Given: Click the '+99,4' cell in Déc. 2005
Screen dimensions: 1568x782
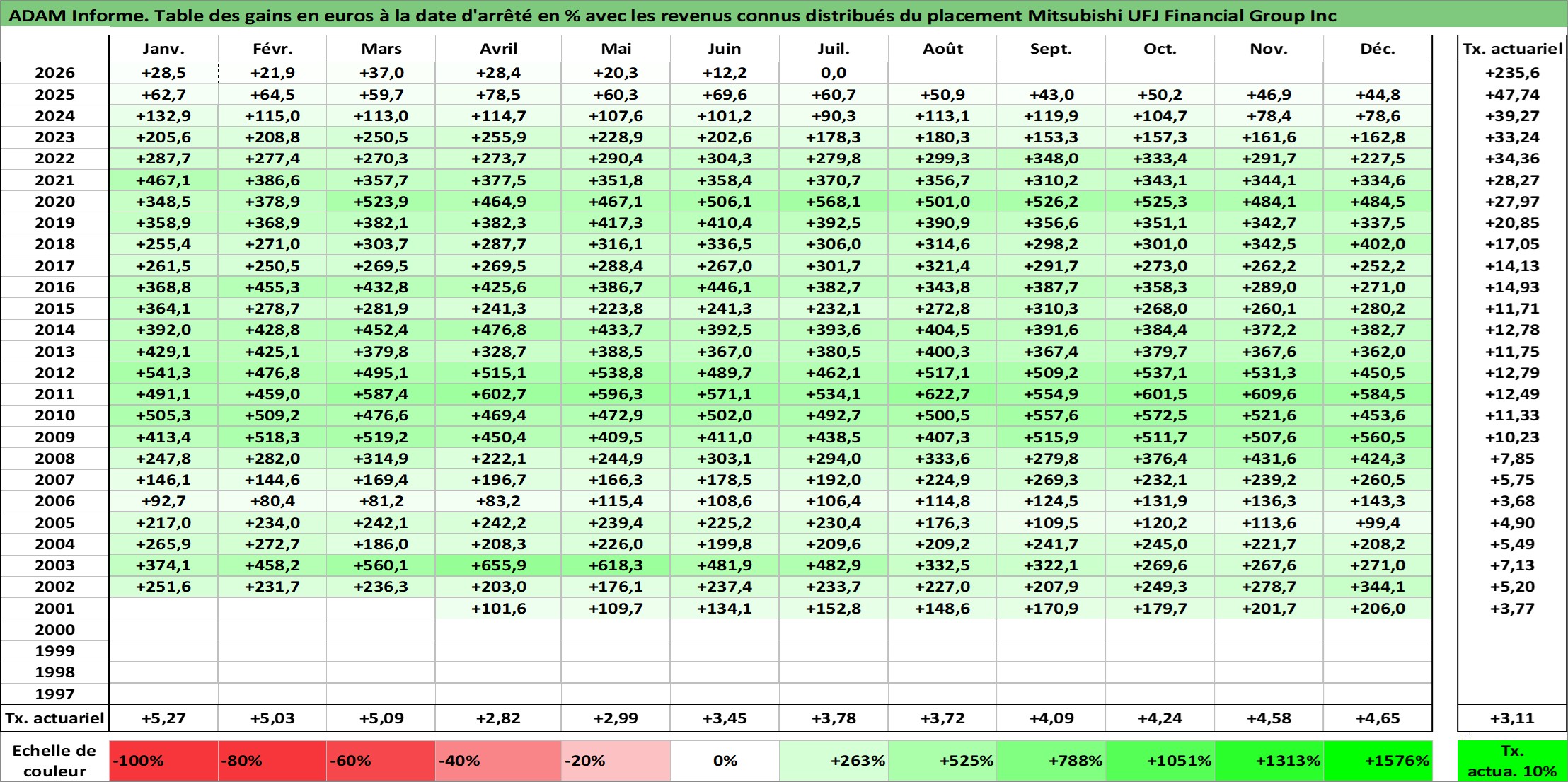Looking at the screenshot, I should (1378, 523).
